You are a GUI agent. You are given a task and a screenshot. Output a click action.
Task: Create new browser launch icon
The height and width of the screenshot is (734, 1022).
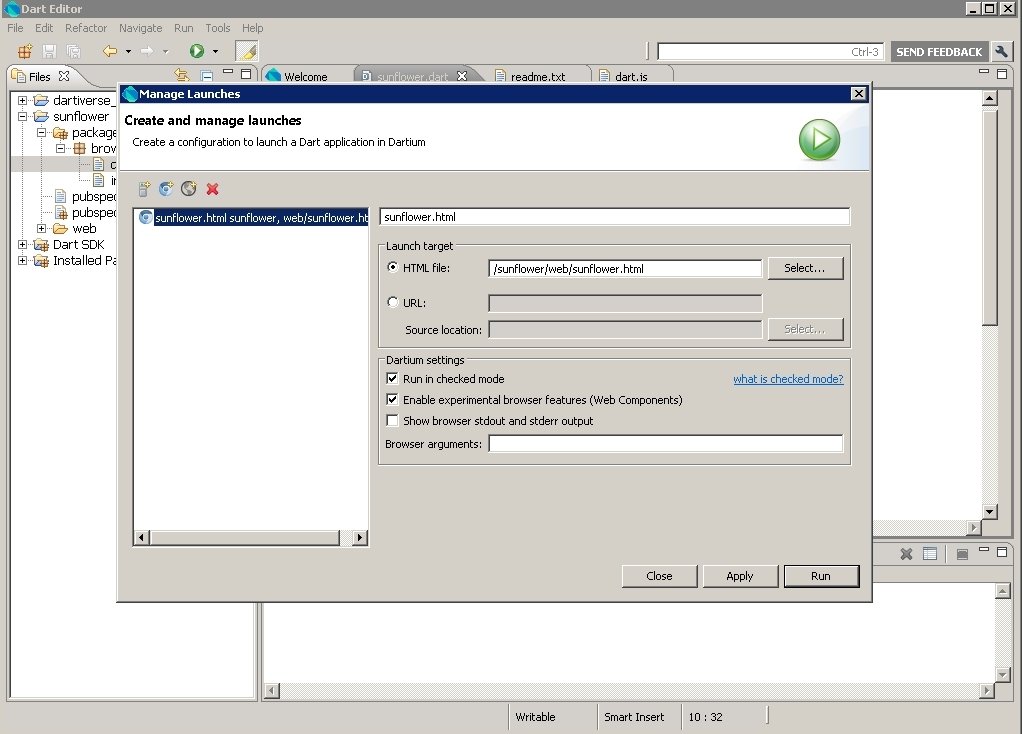[188, 189]
